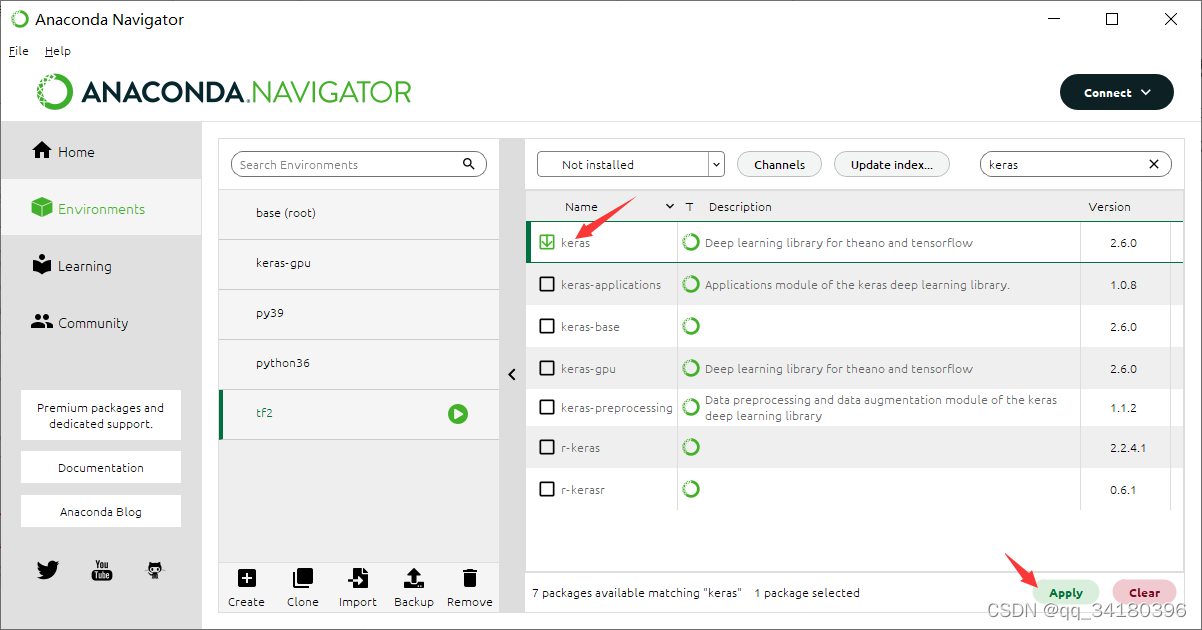Click the loading circle icon in the keras-applications row
The width and height of the screenshot is (1202, 630).
coord(690,284)
